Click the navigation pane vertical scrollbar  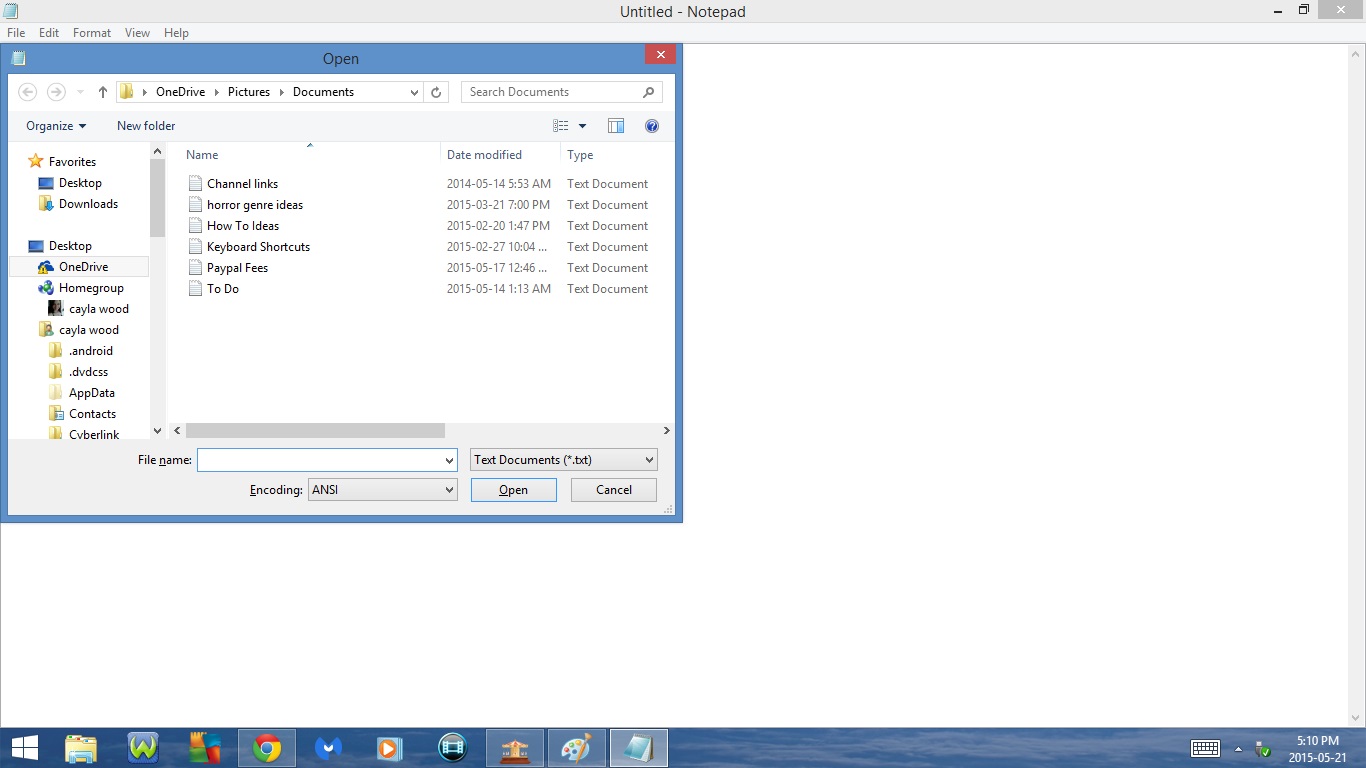157,198
